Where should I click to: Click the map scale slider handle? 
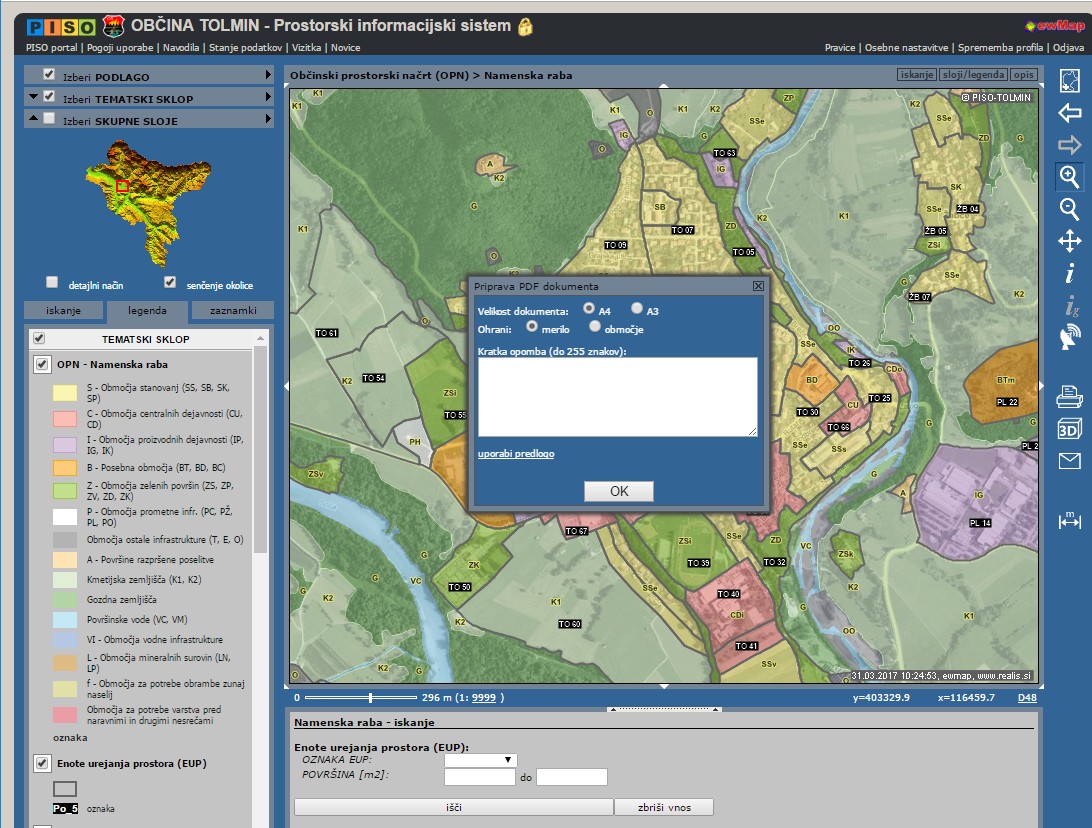pos(371,698)
